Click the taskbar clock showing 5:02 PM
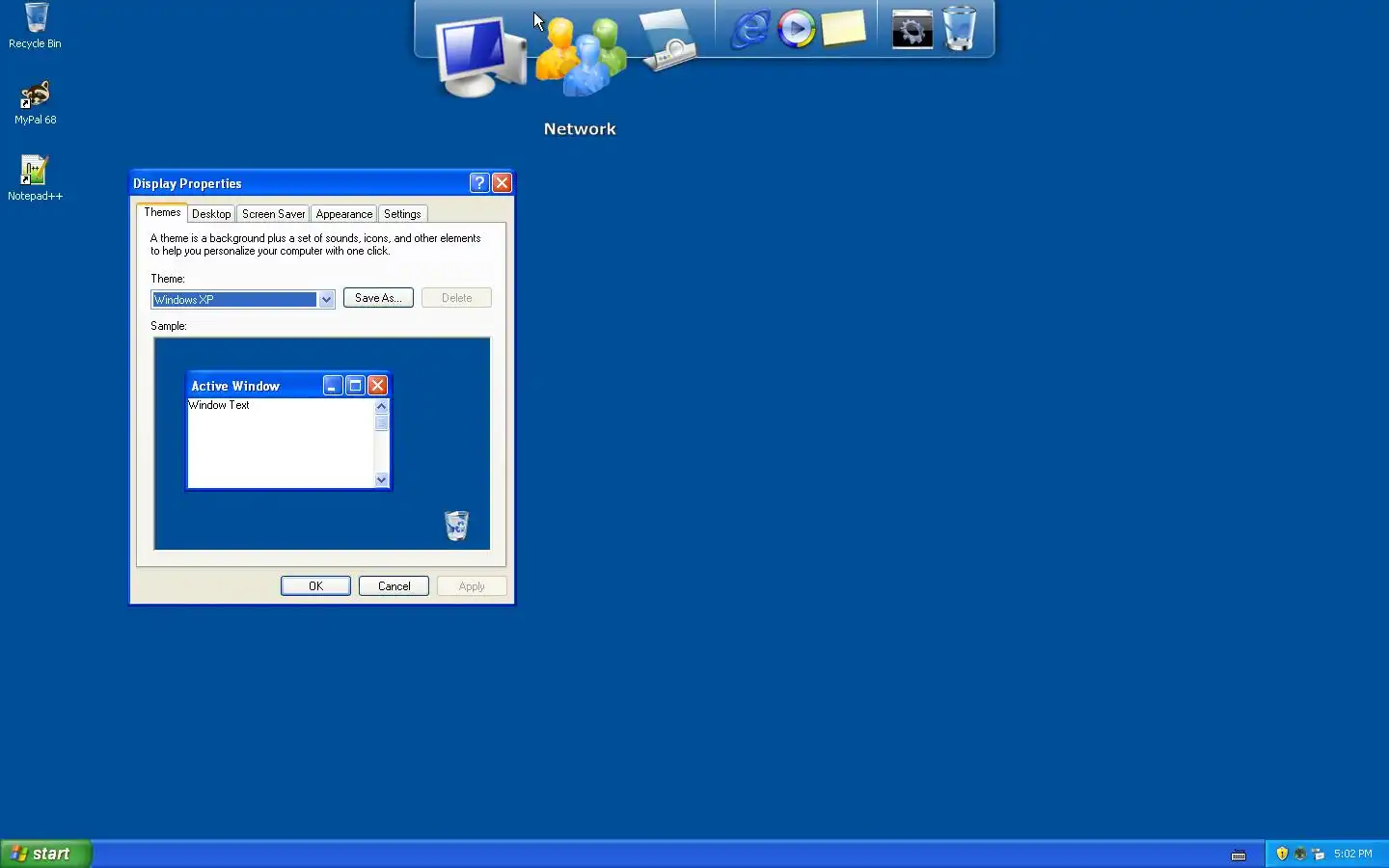The image size is (1389, 868). tap(1352, 854)
